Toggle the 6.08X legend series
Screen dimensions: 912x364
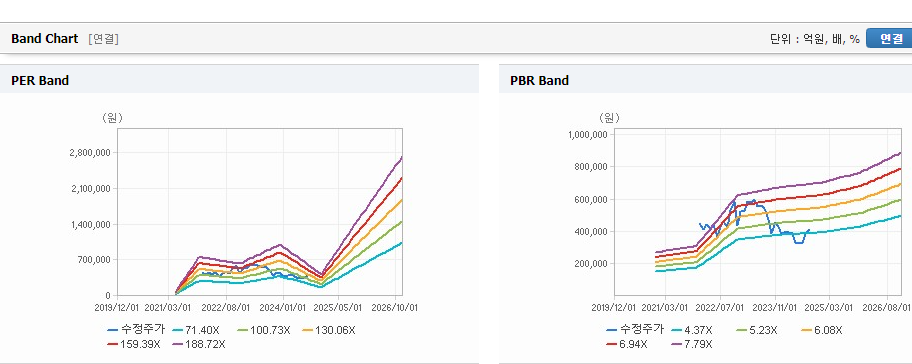pyautogui.click(x=822, y=330)
